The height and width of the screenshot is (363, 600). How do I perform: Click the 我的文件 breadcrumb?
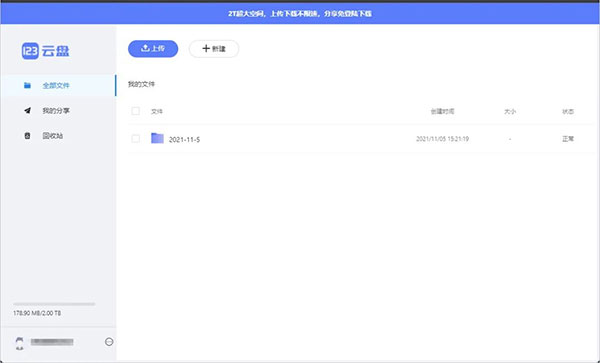(x=141, y=84)
